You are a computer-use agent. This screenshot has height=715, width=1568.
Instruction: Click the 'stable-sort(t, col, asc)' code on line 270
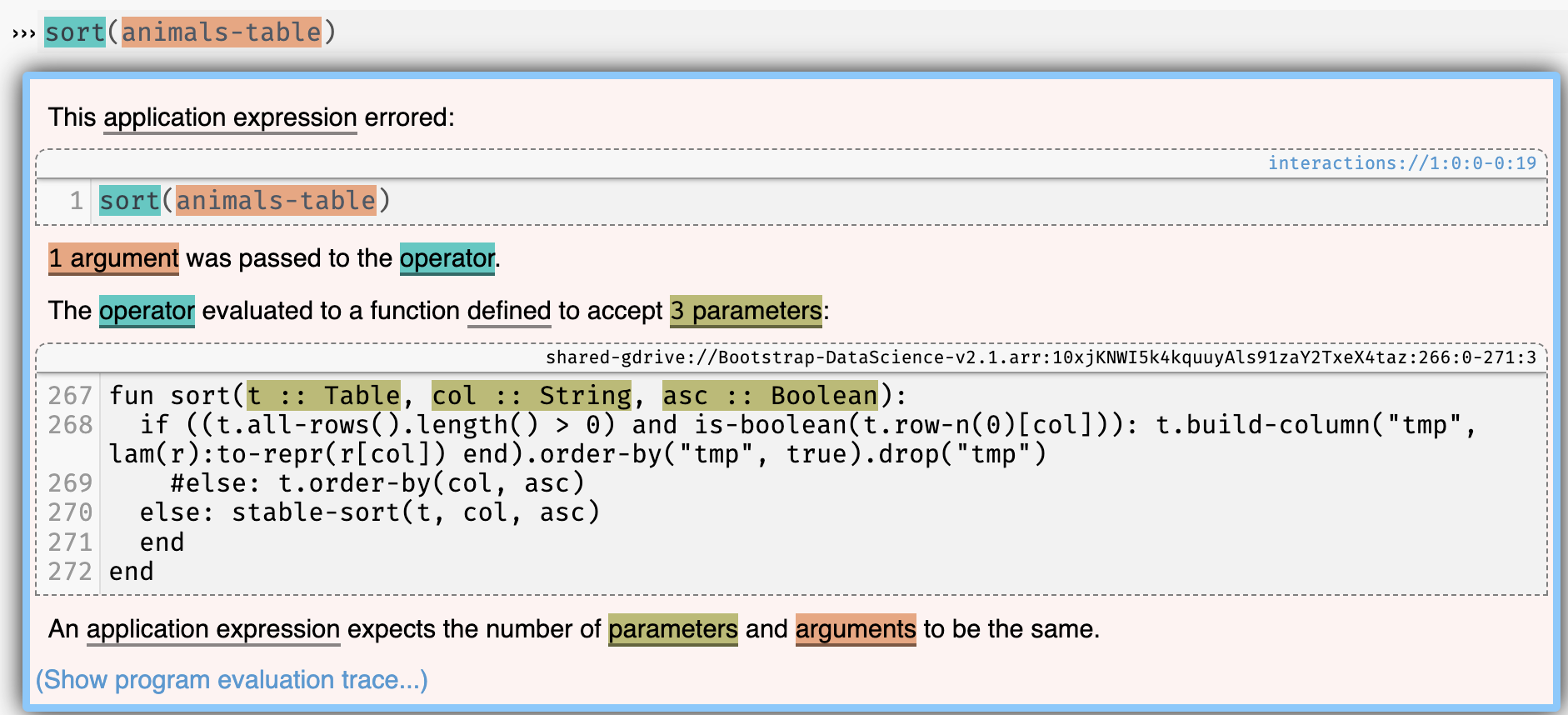tap(416, 512)
